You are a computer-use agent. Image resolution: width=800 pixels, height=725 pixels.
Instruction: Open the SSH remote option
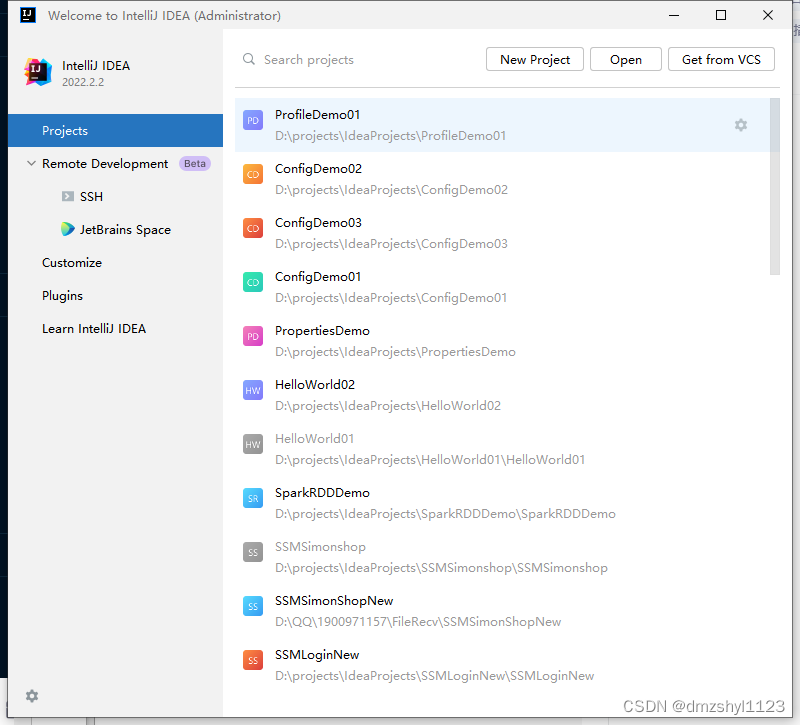point(115,196)
